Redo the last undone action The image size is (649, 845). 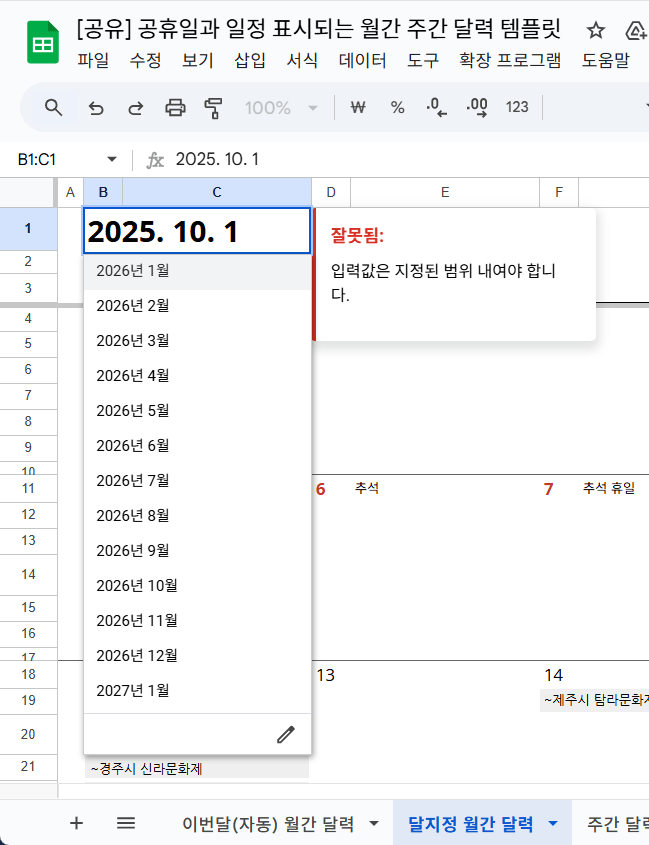pos(136,107)
